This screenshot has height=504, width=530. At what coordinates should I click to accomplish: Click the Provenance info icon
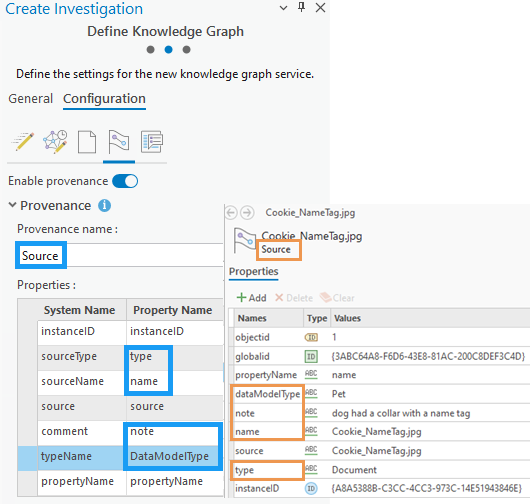tap(104, 206)
